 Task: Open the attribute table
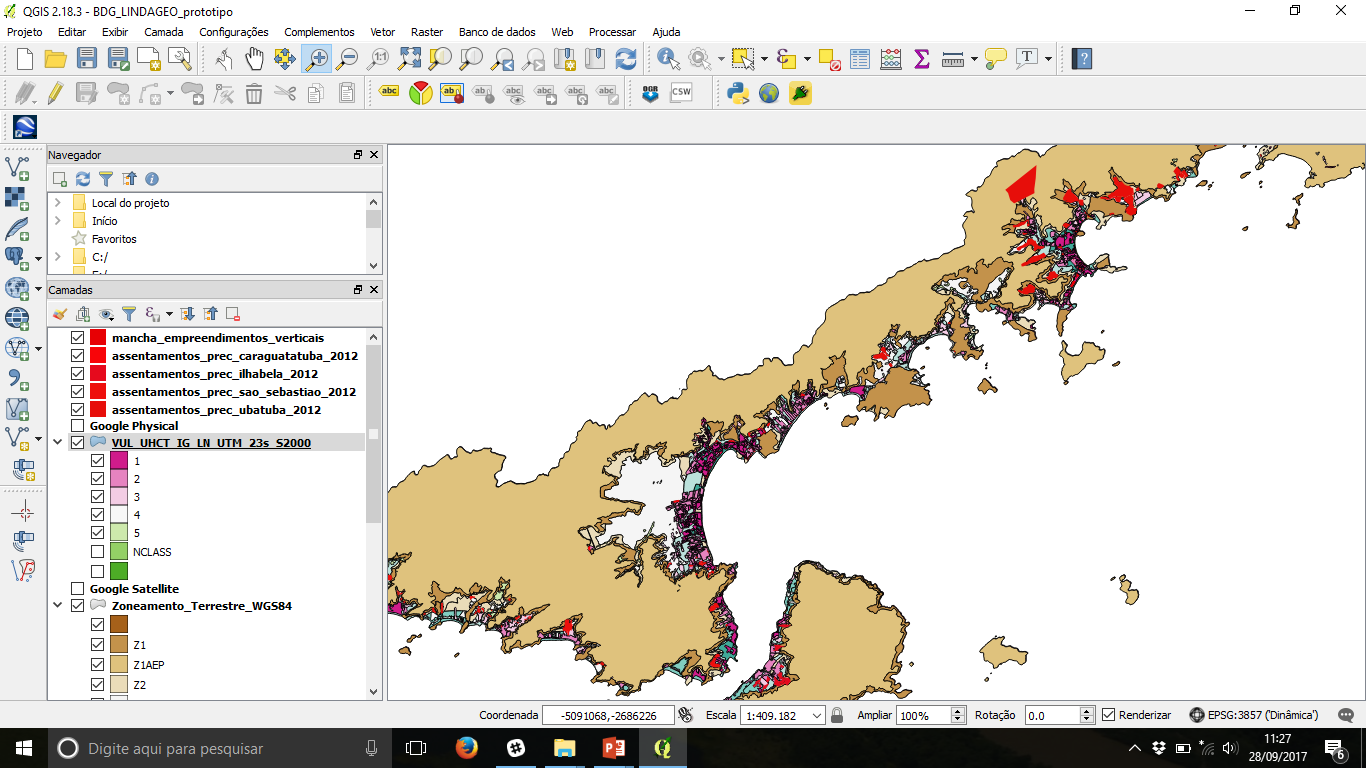(x=859, y=59)
